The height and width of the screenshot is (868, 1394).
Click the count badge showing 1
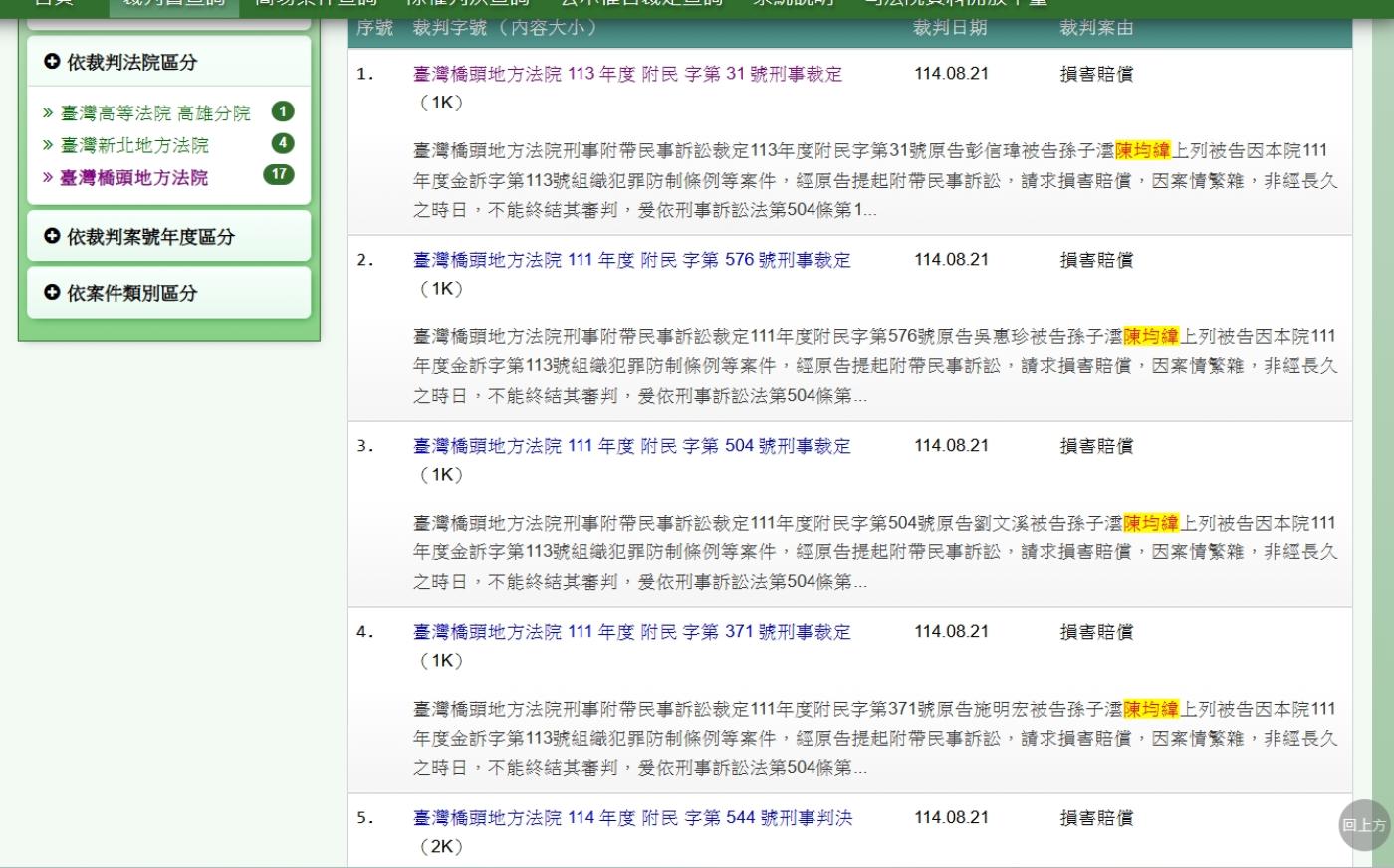pos(283,111)
